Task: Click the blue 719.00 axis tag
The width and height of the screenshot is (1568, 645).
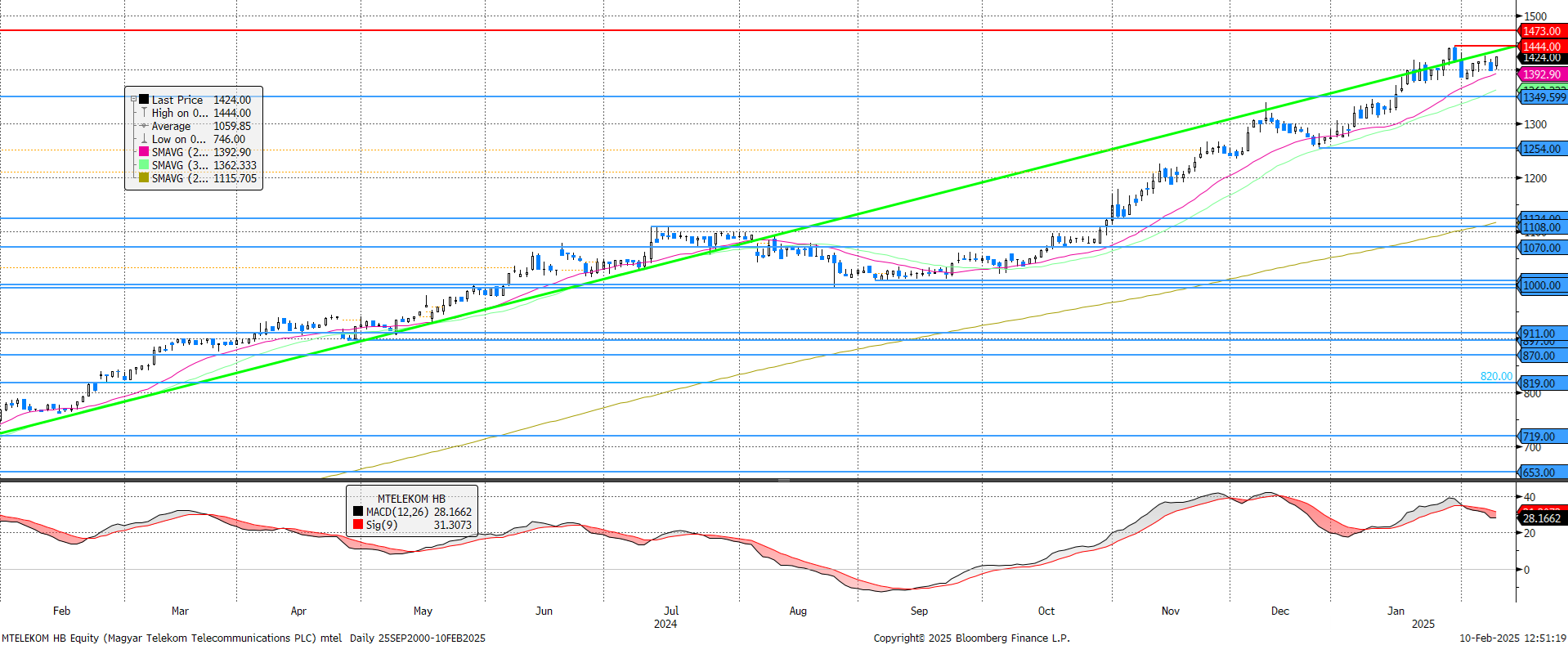Action: coord(1542,437)
